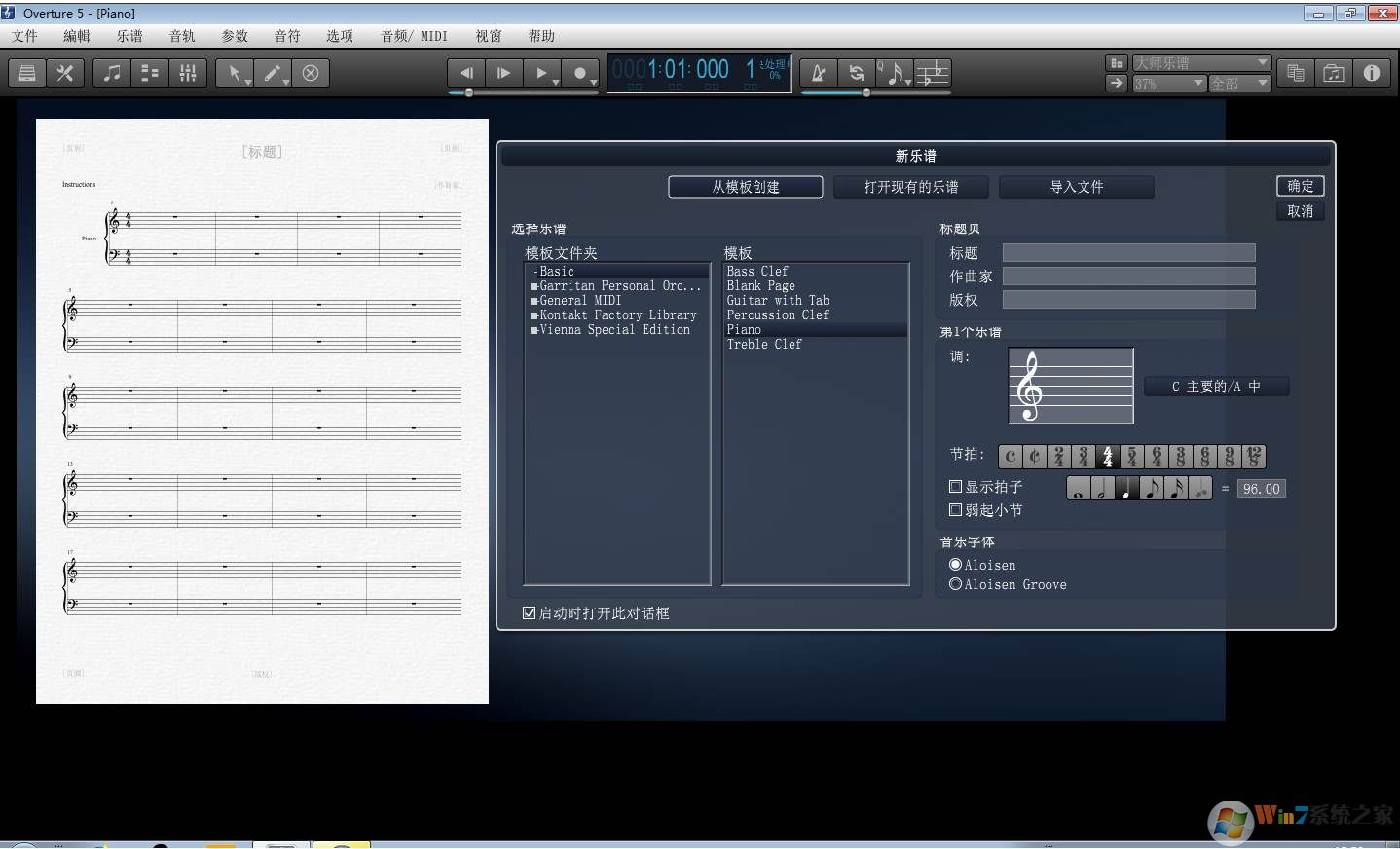Screen dimensions: 1400x849
Task: Click the rewind transport button
Action: [466, 73]
